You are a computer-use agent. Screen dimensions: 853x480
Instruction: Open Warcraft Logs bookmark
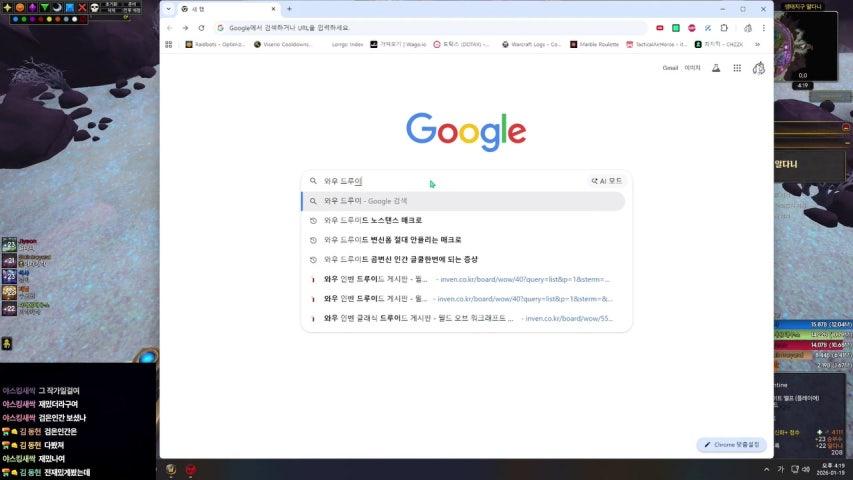pyautogui.click(x=531, y=45)
